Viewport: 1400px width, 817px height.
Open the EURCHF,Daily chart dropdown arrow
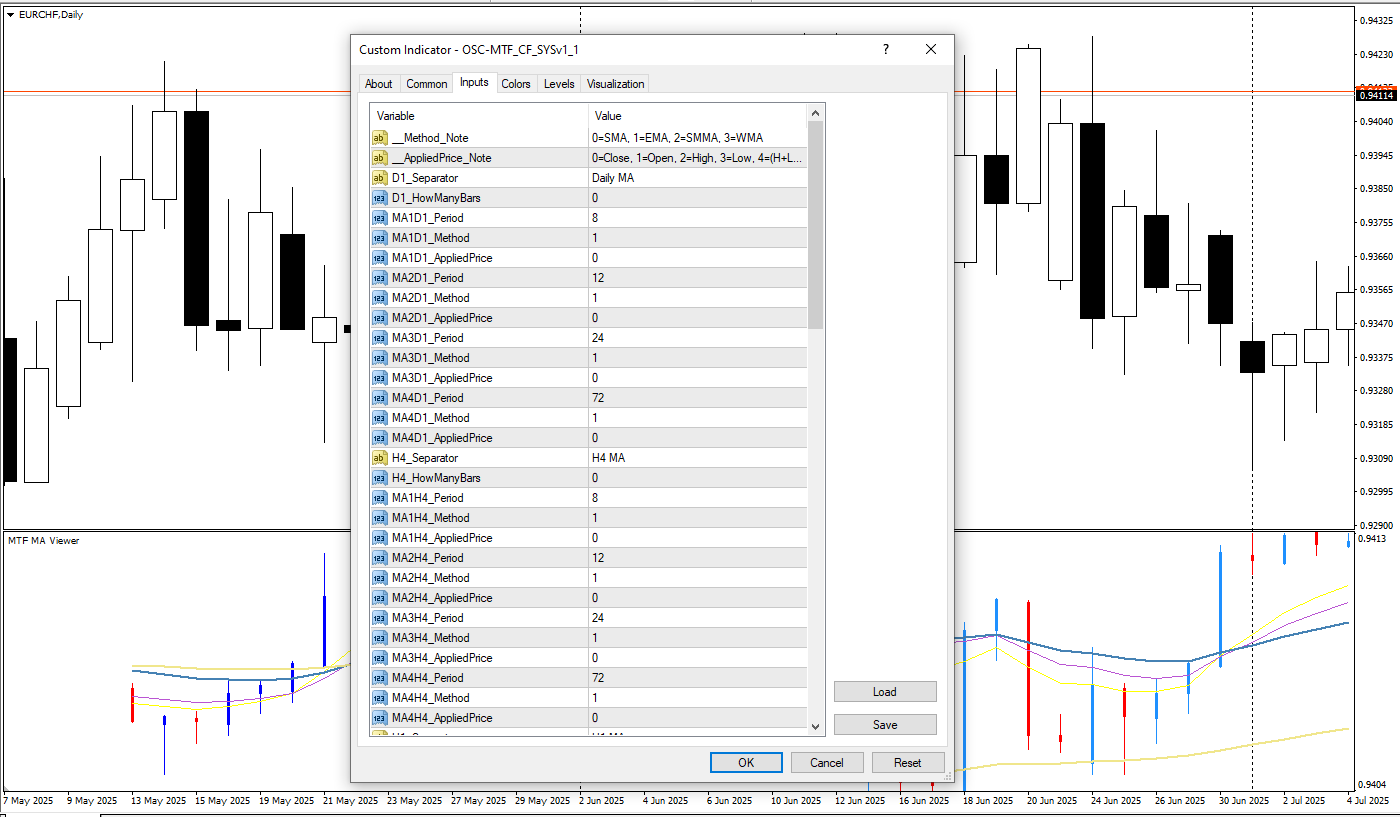(10, 14)
